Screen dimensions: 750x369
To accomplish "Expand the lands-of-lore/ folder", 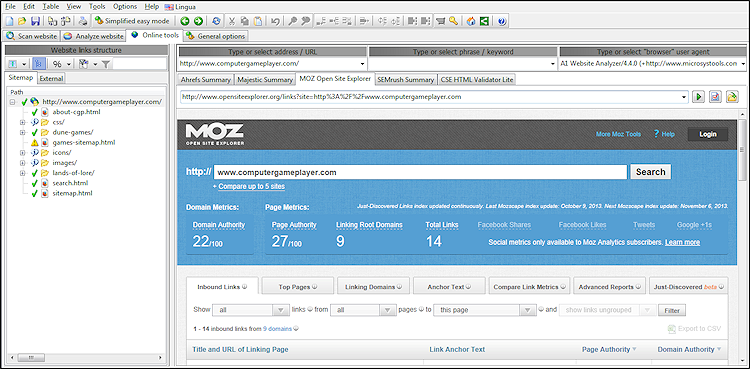I will (22, 173).
